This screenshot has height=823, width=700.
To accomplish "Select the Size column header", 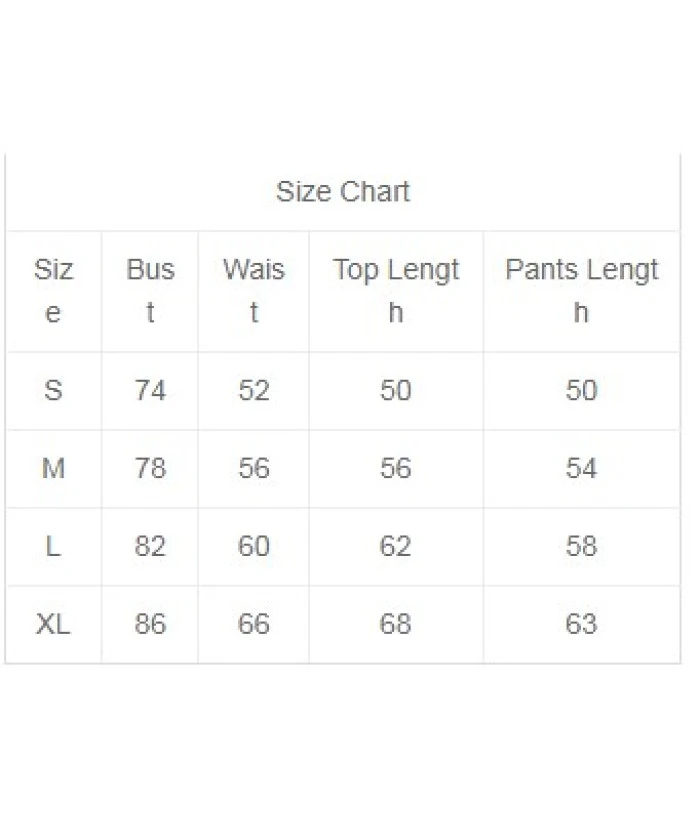I will [53, 291].
